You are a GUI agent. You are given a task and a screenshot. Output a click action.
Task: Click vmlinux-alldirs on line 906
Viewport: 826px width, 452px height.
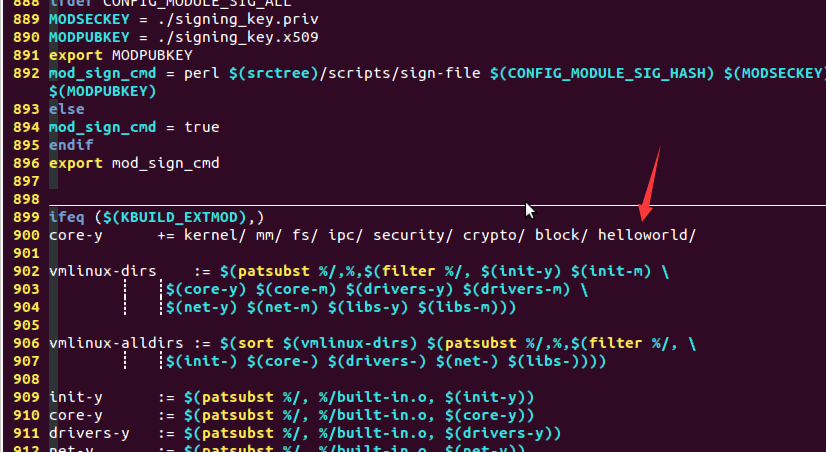click(x=116, y=343)
